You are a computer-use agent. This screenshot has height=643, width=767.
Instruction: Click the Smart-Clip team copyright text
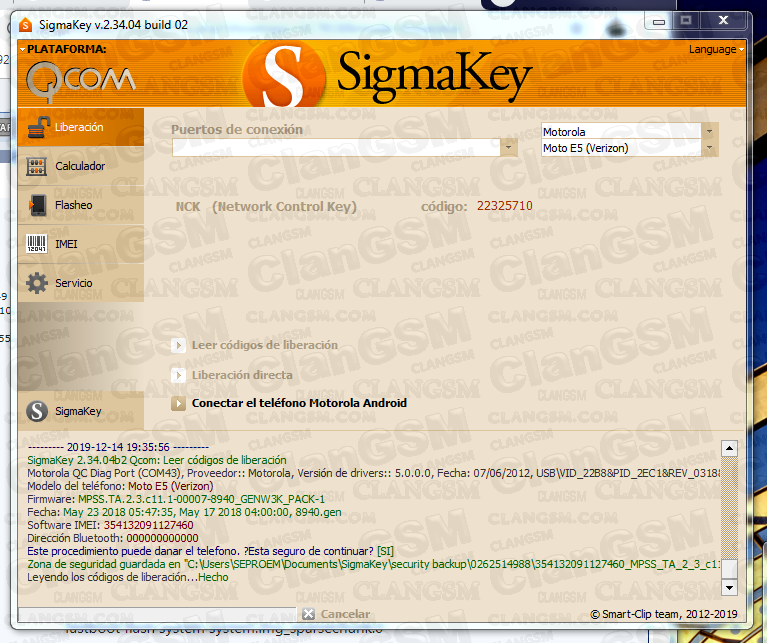664,614
